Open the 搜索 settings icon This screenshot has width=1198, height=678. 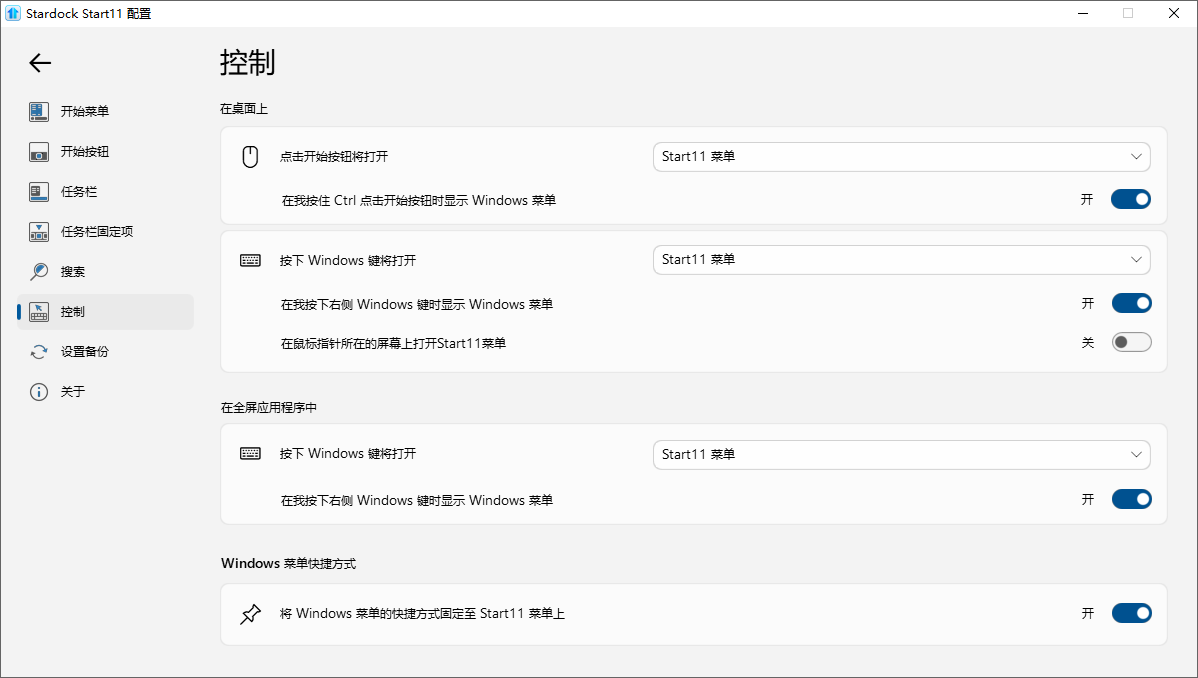click(x=38, y=271)
